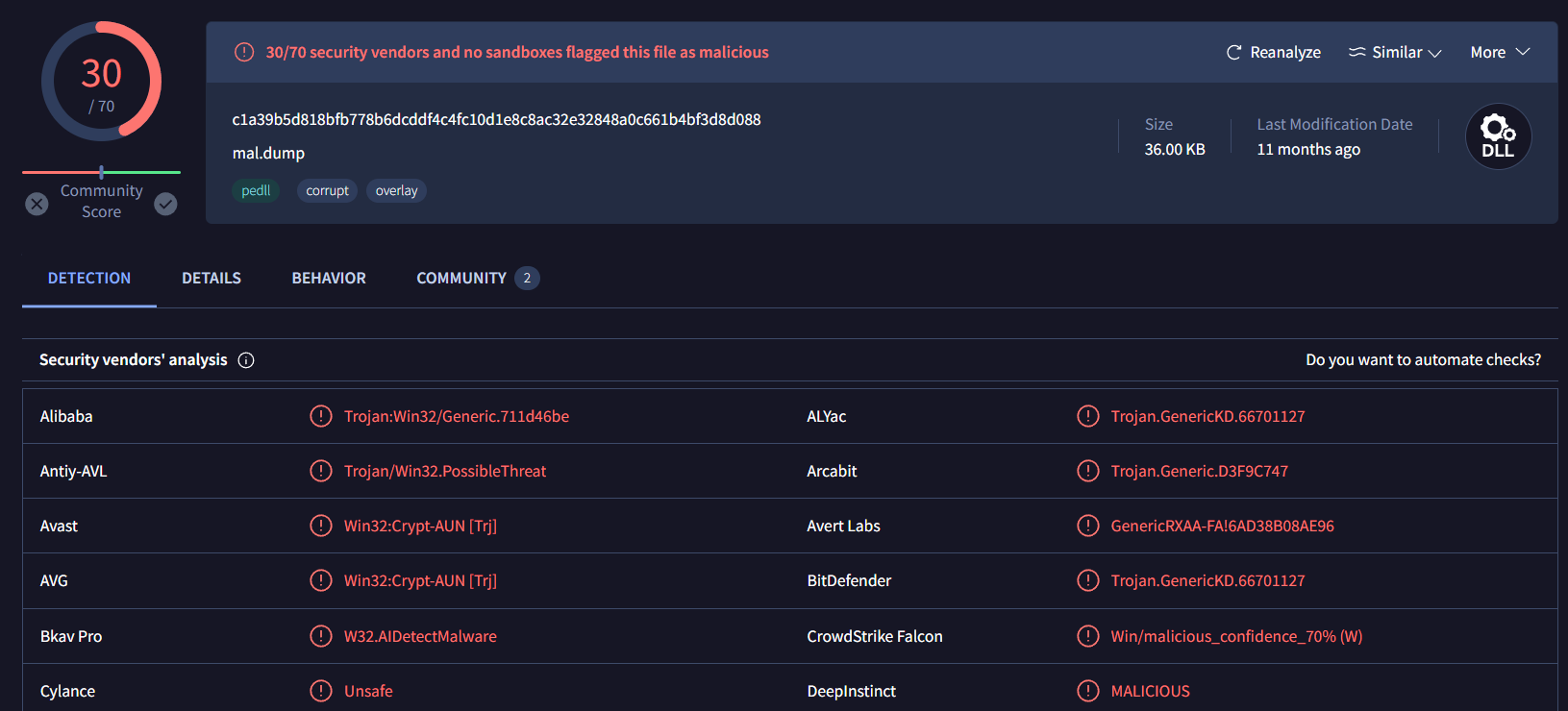
Task: Expand the Similar dropdown
Action: [x=1395, y=53]
